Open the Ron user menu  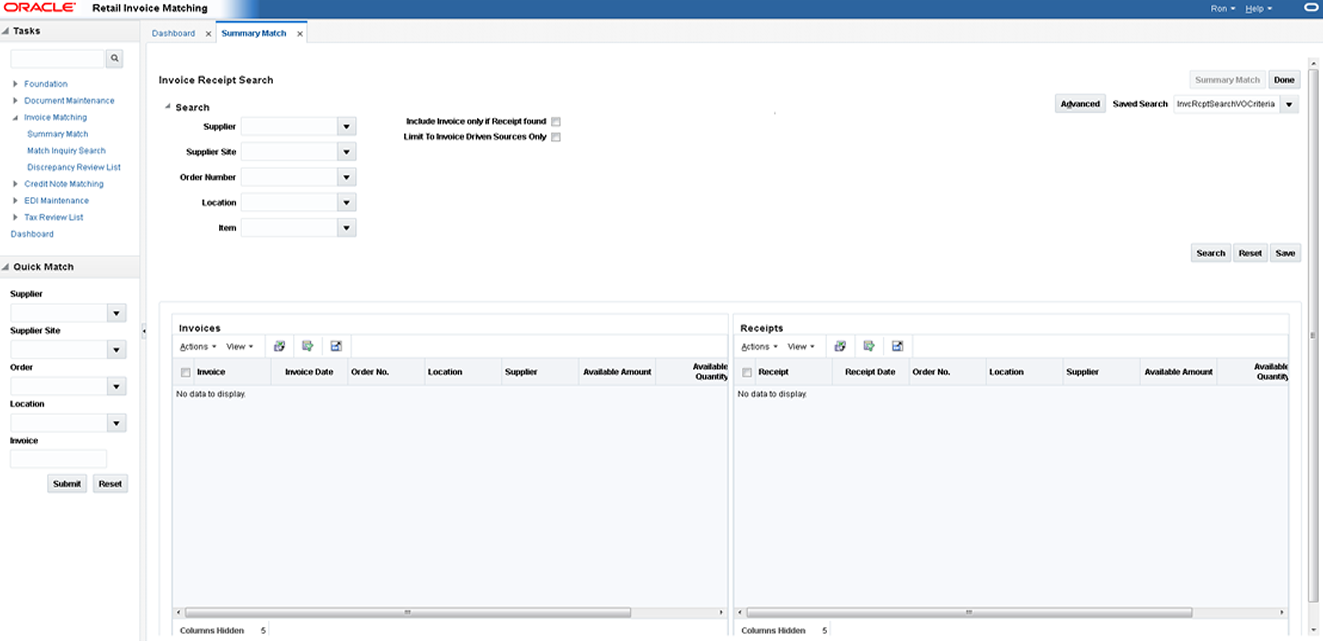tap(1223, 8)
